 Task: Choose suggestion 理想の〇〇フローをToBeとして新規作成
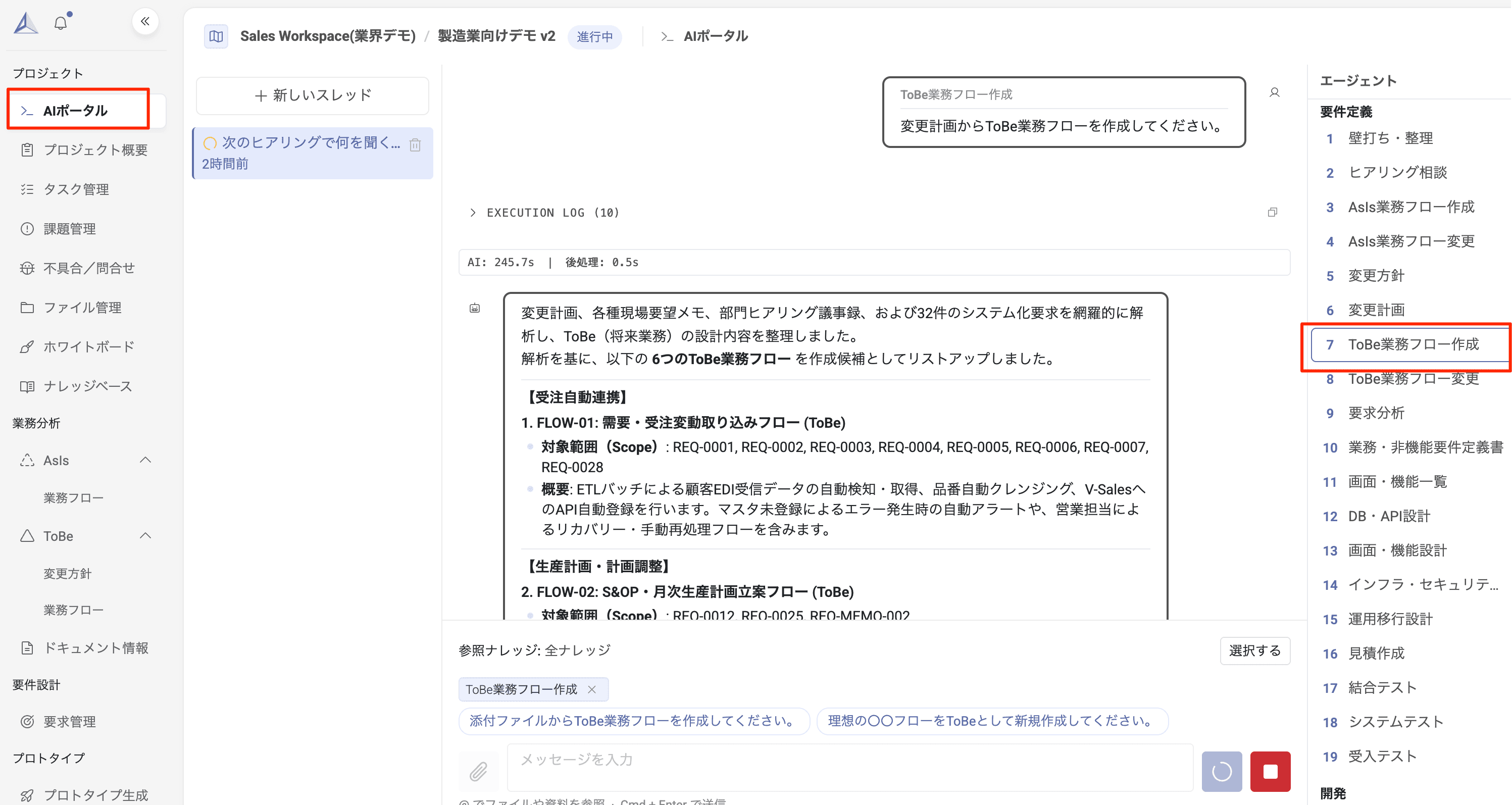point(992,721)
